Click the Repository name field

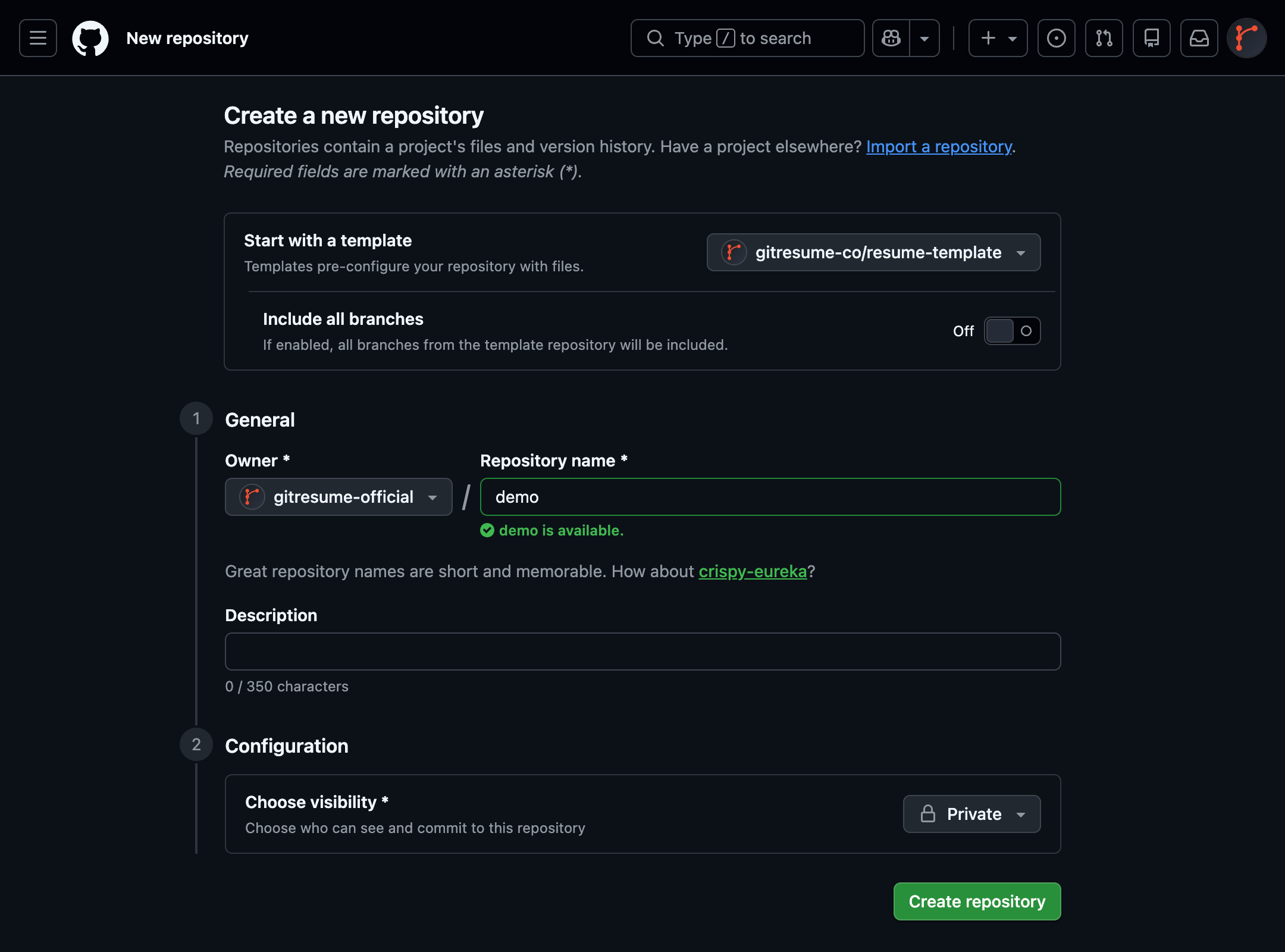[770, 497]
